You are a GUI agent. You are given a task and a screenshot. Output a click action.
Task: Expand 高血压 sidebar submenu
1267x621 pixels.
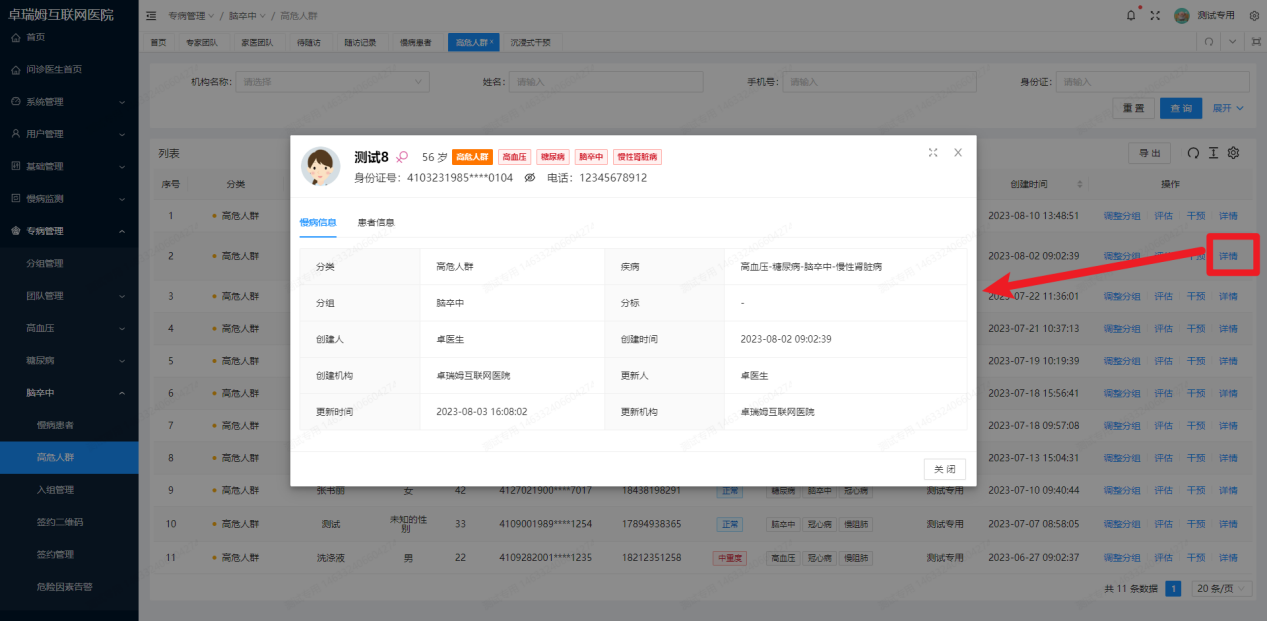point(69,328)
